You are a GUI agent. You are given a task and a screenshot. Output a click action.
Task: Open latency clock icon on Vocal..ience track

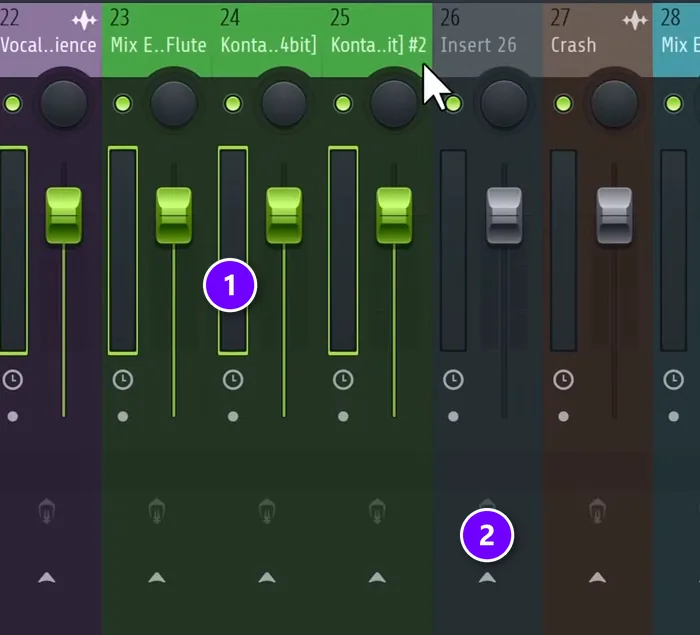tap(12, 380)
